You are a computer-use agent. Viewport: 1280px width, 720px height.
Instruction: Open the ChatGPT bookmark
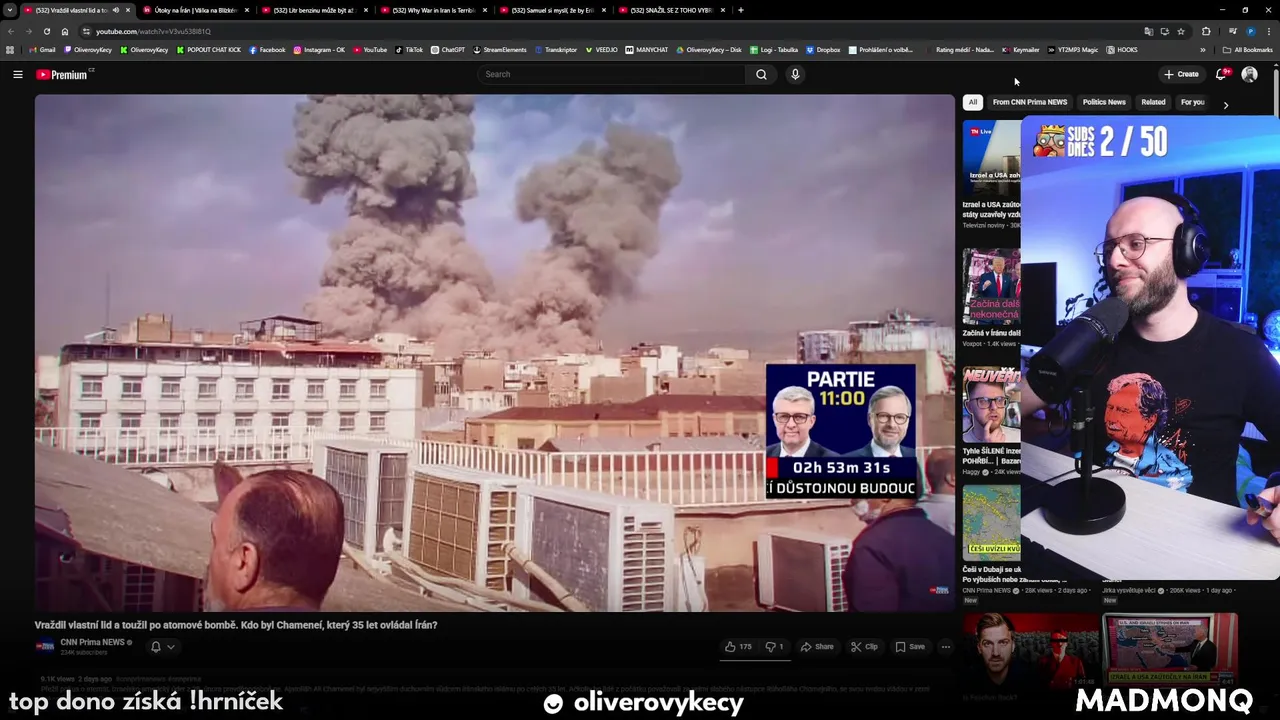[448, 50]
